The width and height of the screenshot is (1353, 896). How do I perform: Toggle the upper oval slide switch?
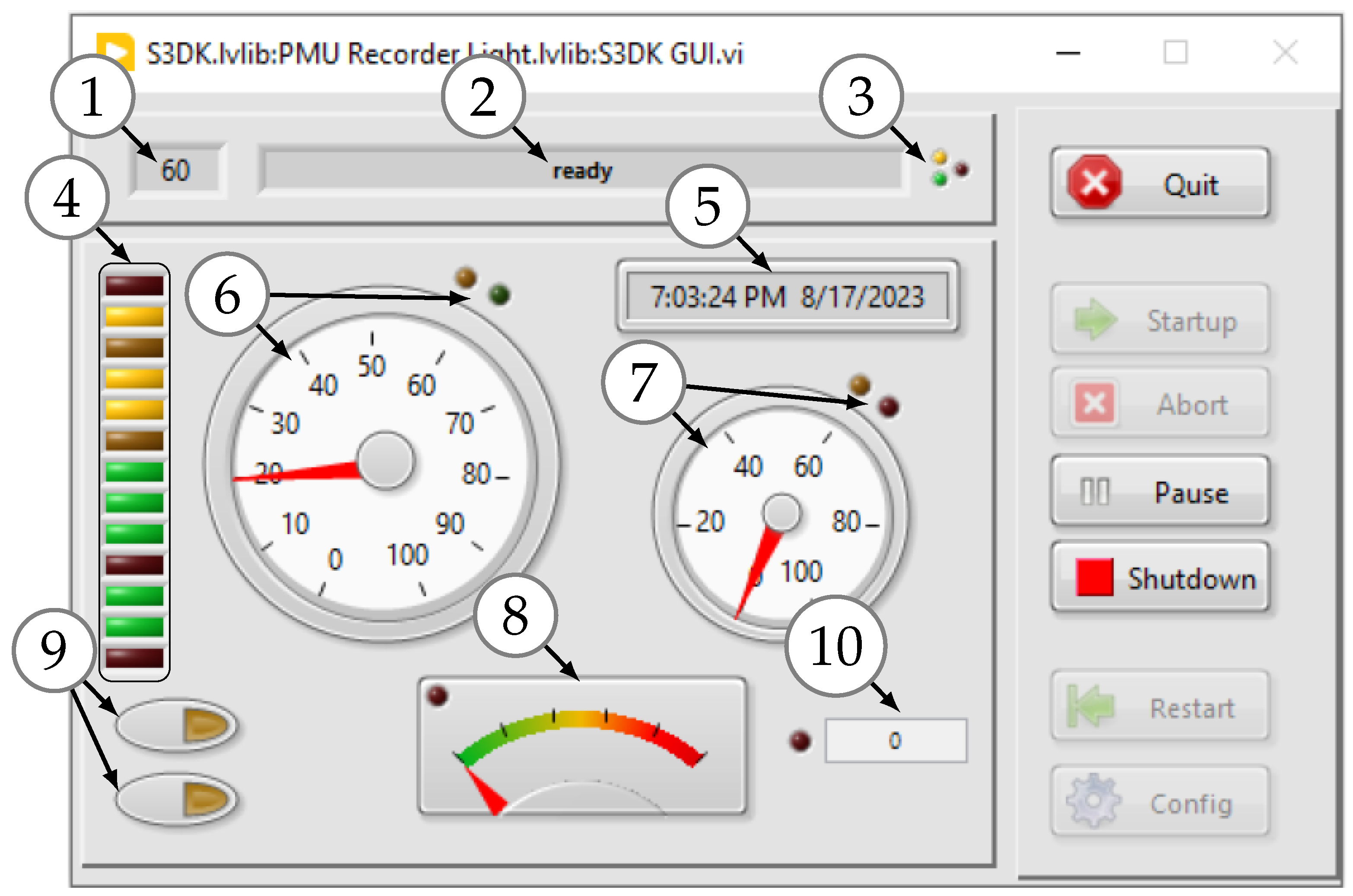(176, 725)
